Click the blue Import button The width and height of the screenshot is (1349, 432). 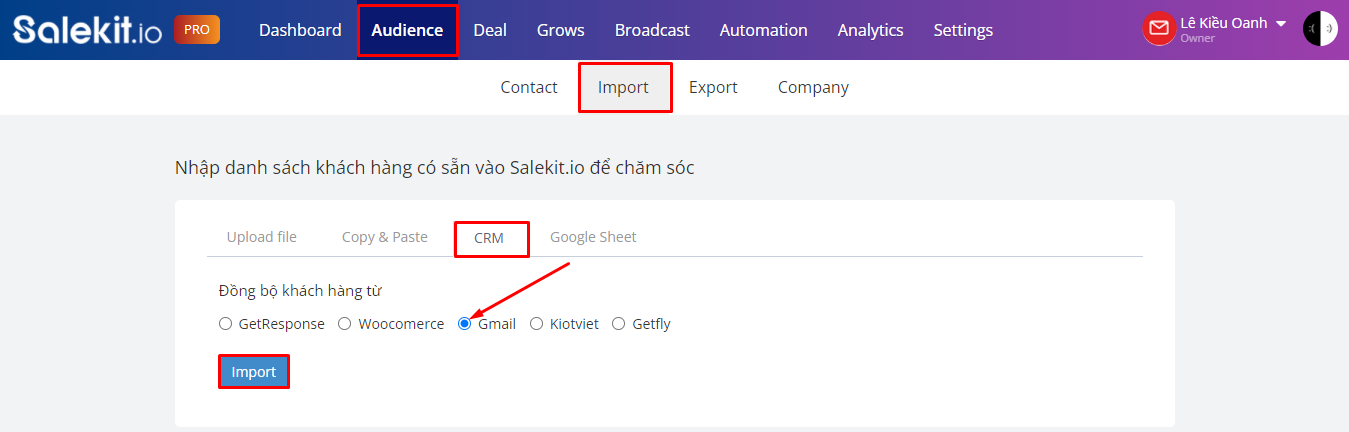click(254, 372)
